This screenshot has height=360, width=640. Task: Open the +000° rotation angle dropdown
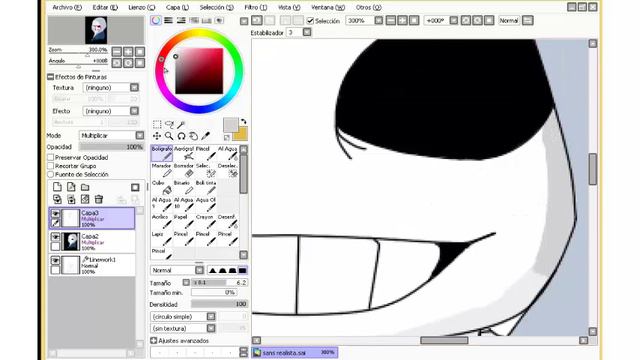pyautogui.click(x=454, y=20)
